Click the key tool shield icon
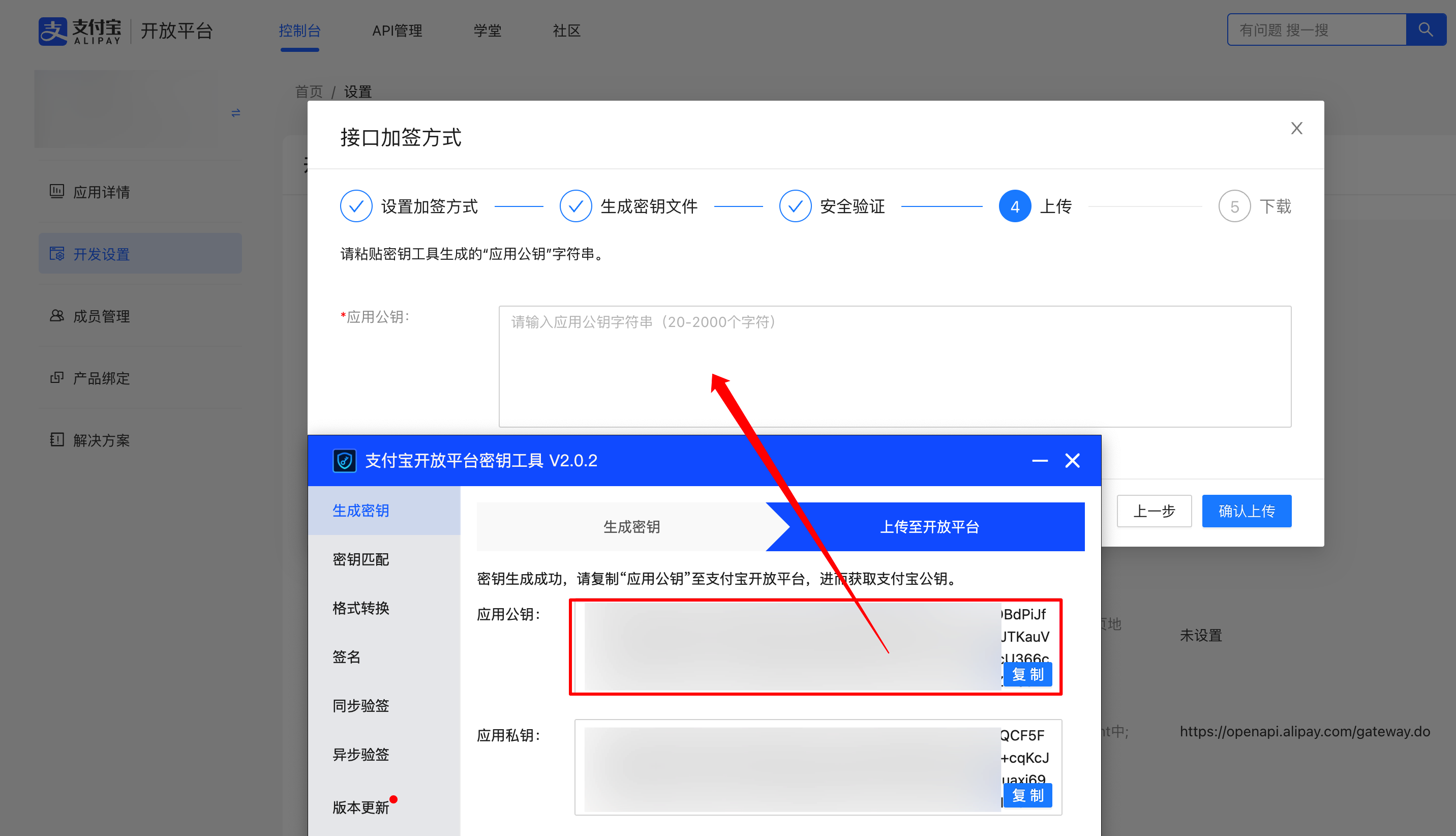 (344, 461)
